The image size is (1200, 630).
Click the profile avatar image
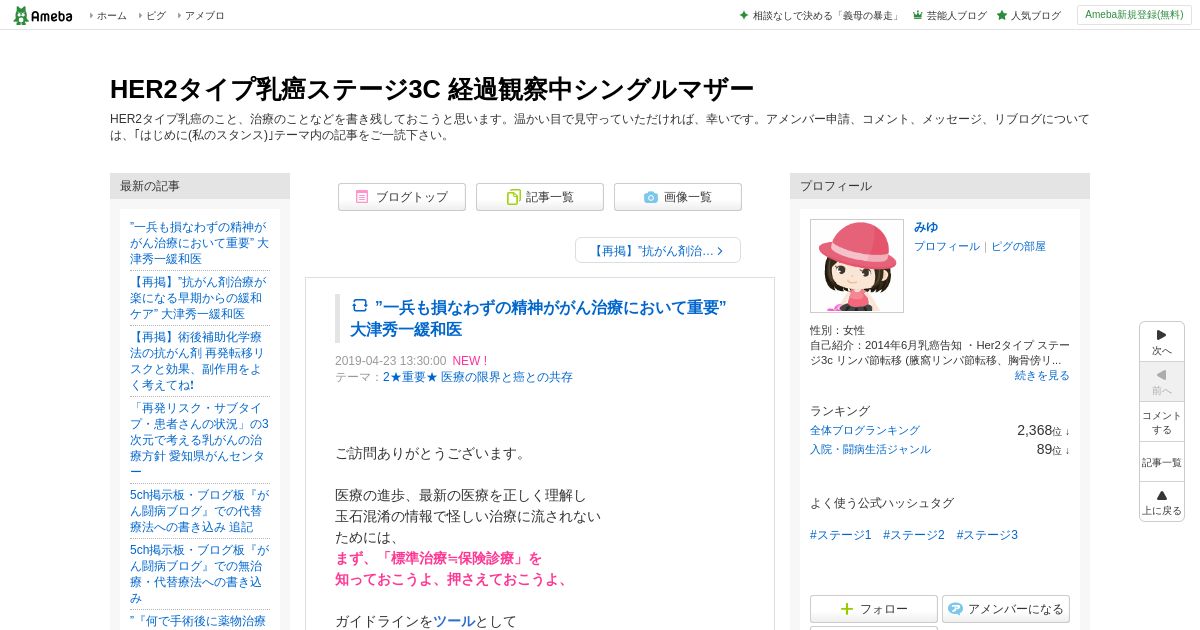pos(857,266)
